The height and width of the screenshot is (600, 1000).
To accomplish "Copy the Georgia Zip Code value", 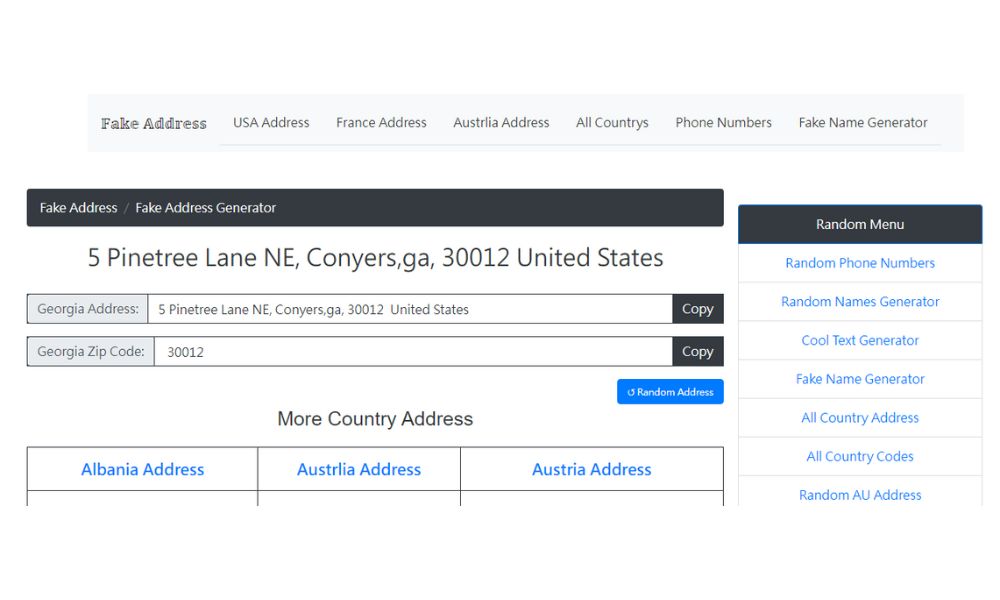I will coord(698,352).
